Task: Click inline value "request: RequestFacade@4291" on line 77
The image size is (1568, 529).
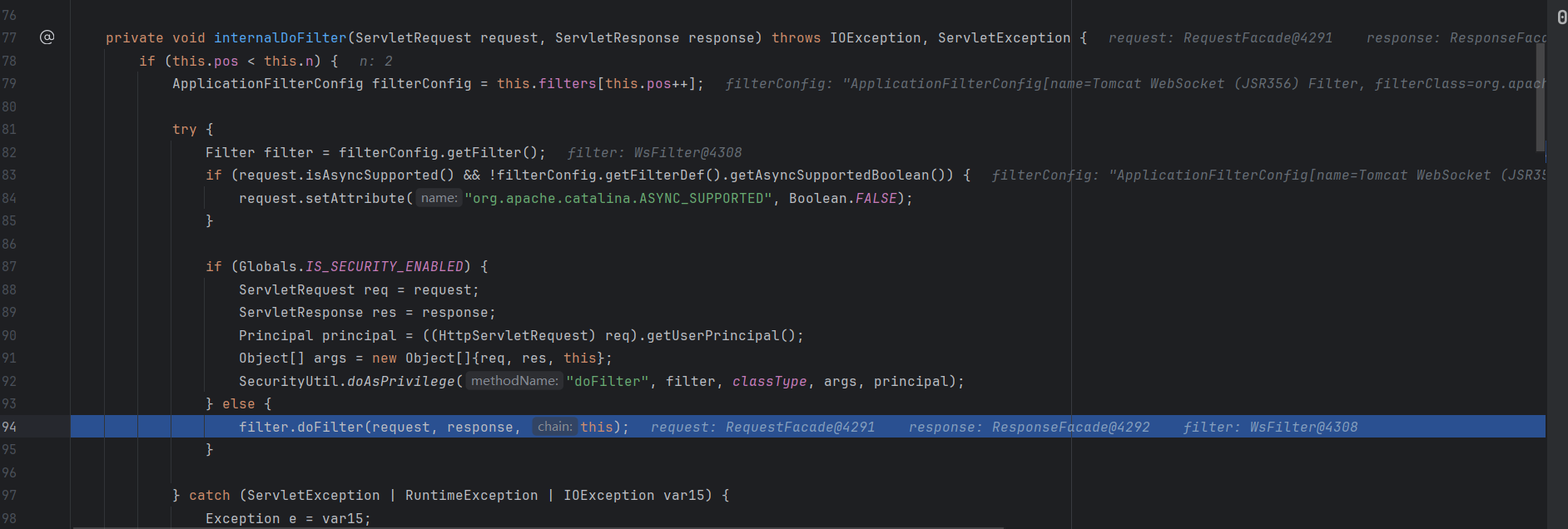Action: pos(1220,38)
